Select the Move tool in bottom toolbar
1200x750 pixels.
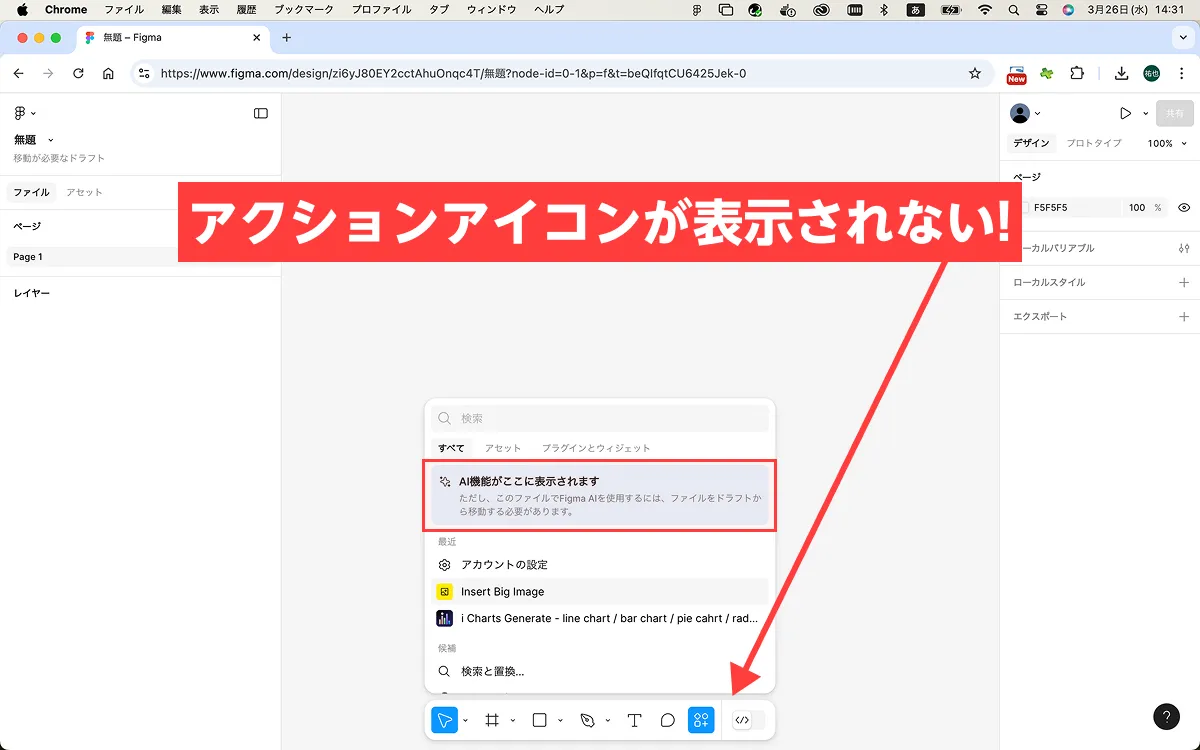pos(444,720)
